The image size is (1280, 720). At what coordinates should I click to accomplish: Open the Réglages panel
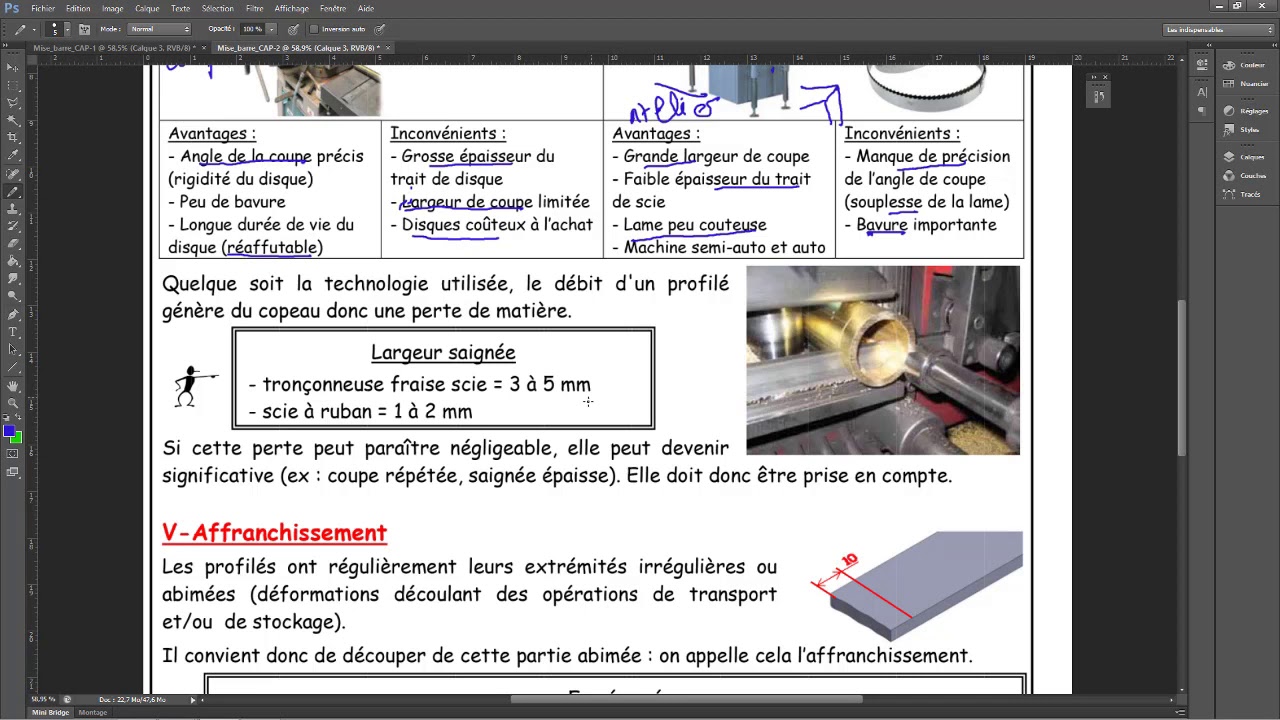(x=1241, y=111)
